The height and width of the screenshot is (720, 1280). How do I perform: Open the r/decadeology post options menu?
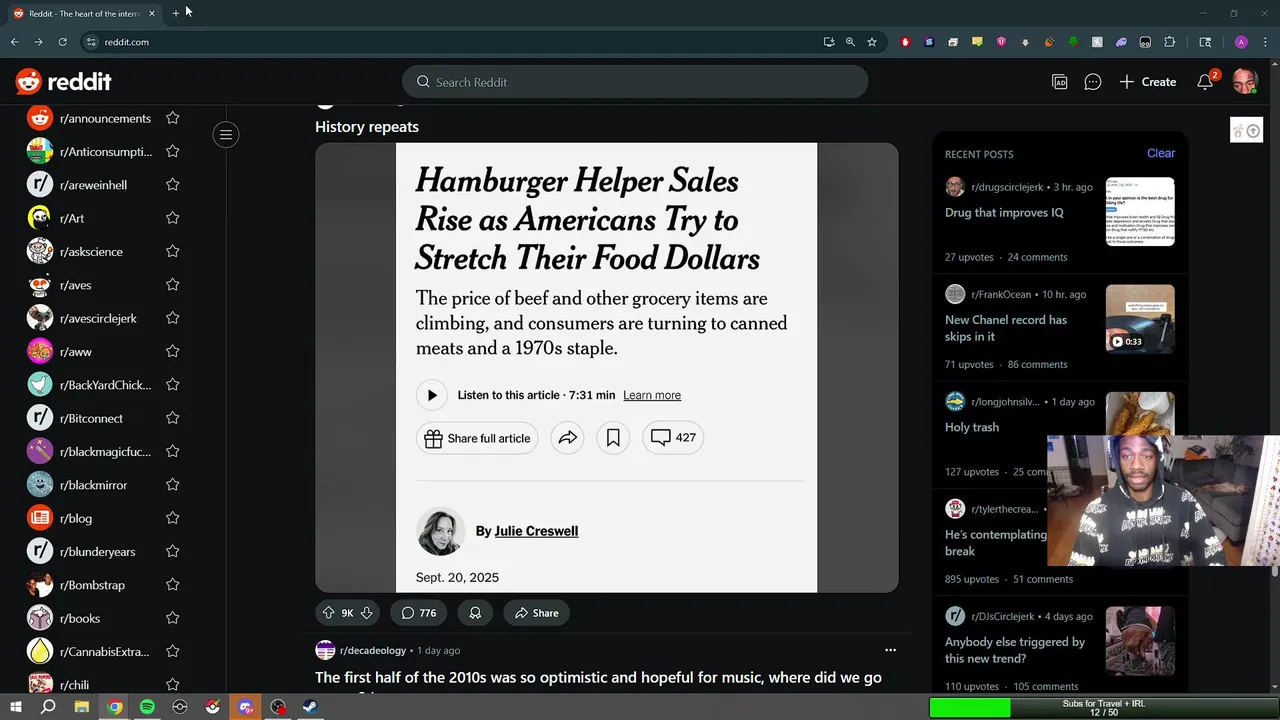click(x=890, y=650)
